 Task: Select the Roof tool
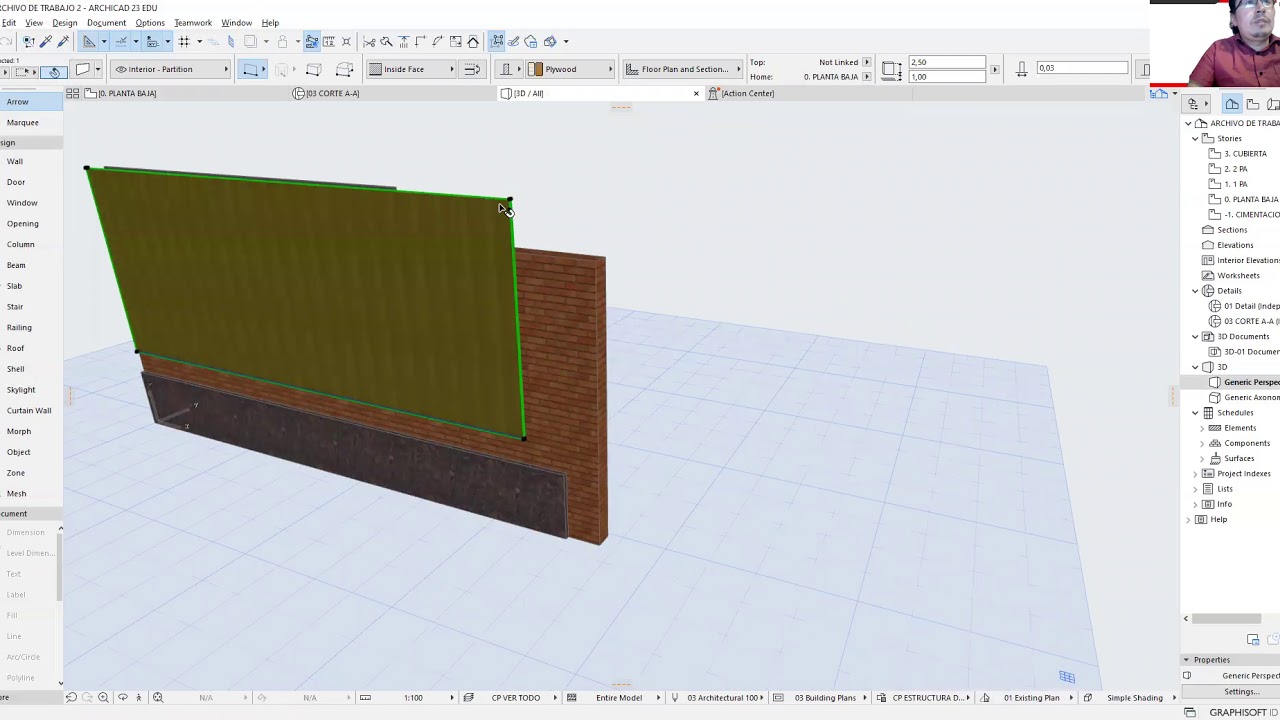click(x=16, y=348)
